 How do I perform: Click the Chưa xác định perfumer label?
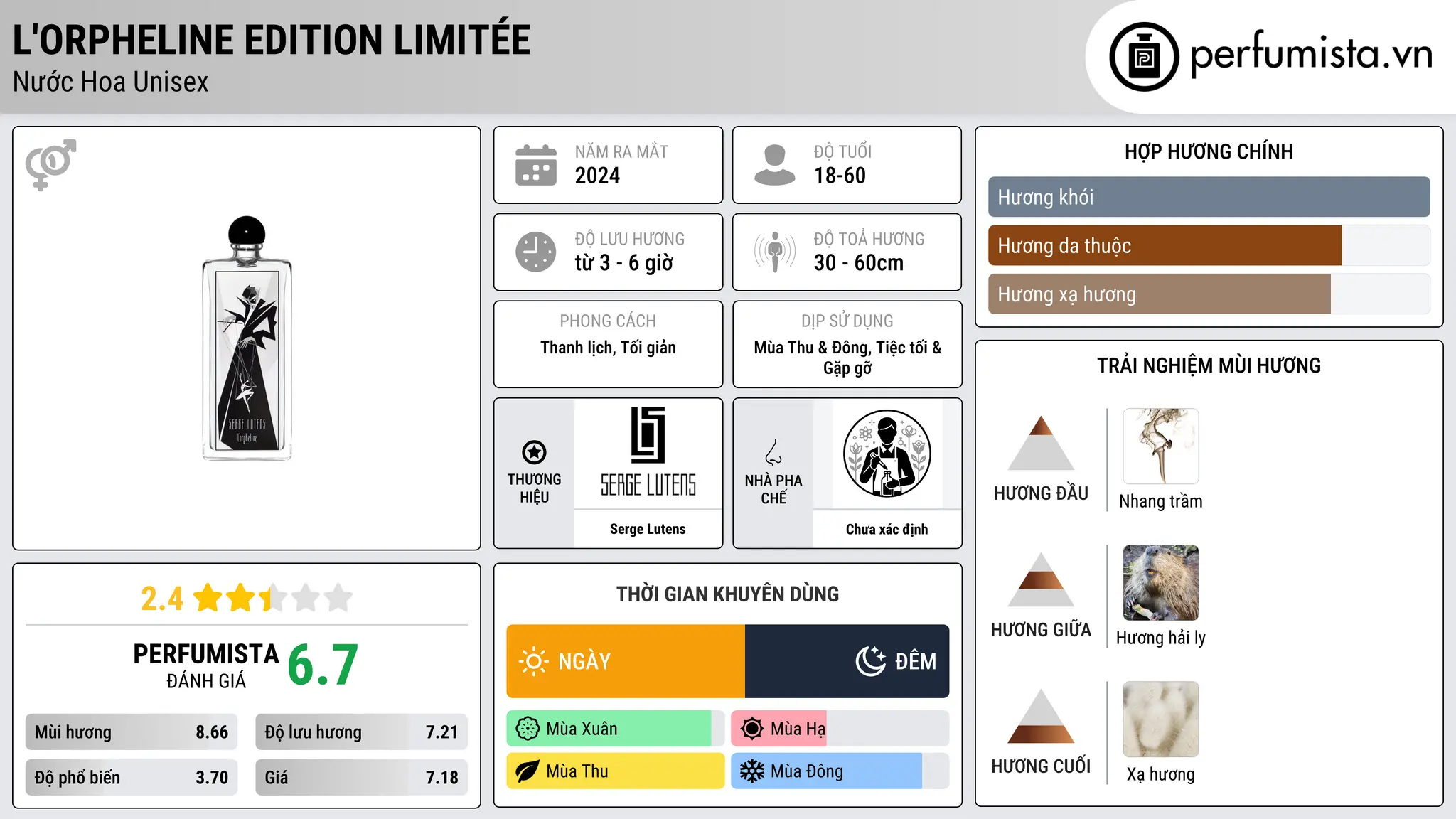click(x=887, y=529)
